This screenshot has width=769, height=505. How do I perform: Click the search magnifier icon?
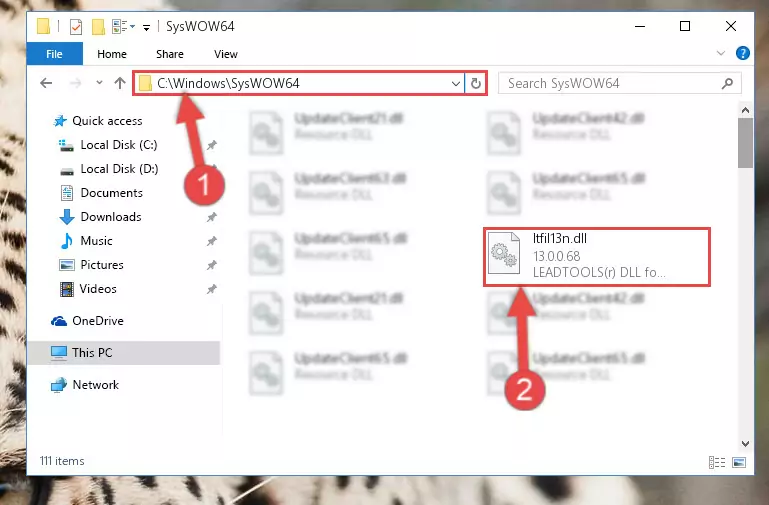coord(727,83)
